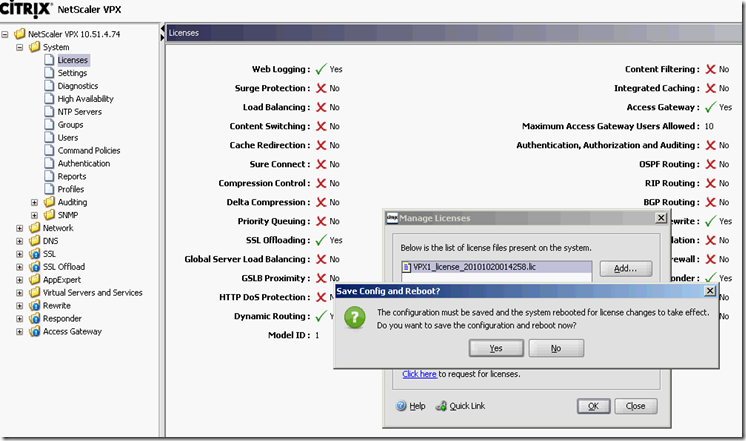The width and height of the screenshot is (746, 441).
Task: Click the Auditing folder icon
Action: click(x=49, y=202)
